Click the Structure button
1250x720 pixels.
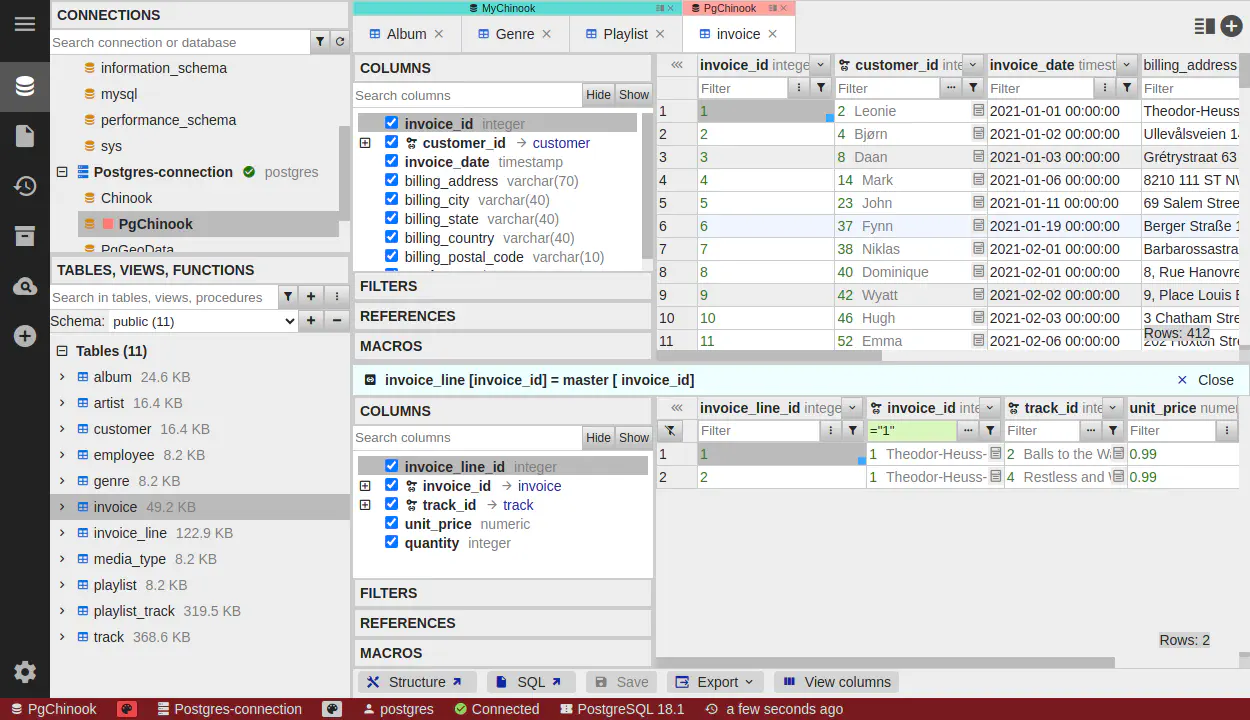(x=415, y=682)
